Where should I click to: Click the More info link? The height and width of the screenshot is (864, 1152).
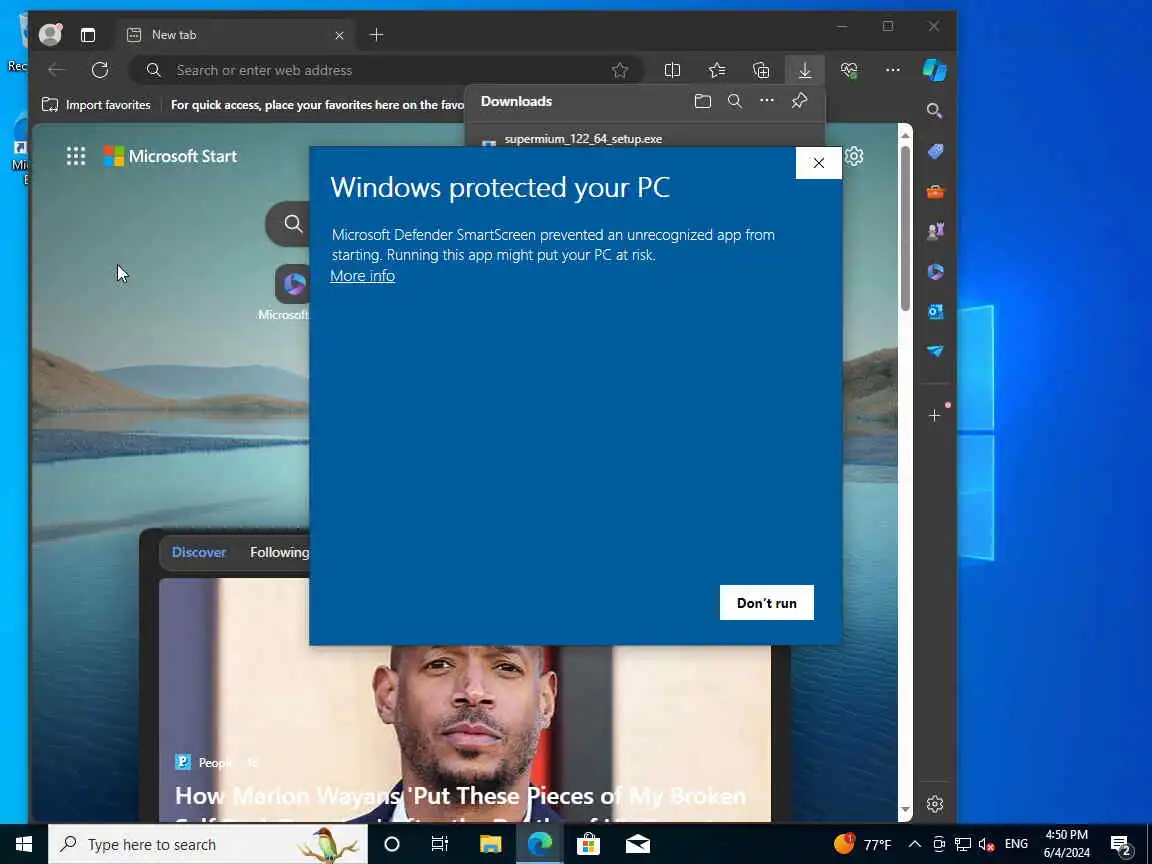362,276
